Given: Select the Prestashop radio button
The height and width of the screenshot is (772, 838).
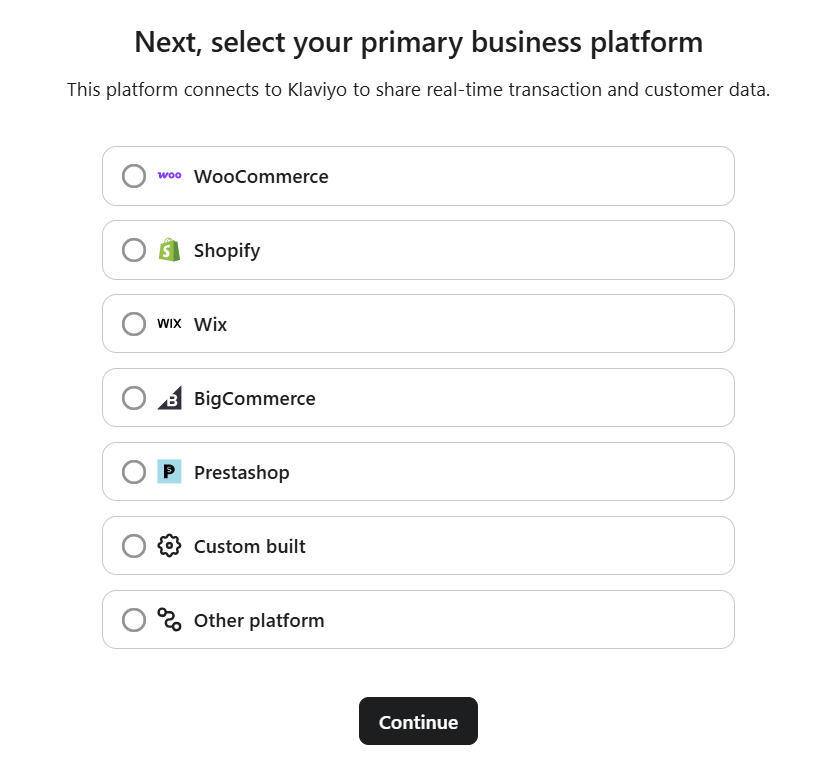Looking at the screenshot, I should pos(134,471).
